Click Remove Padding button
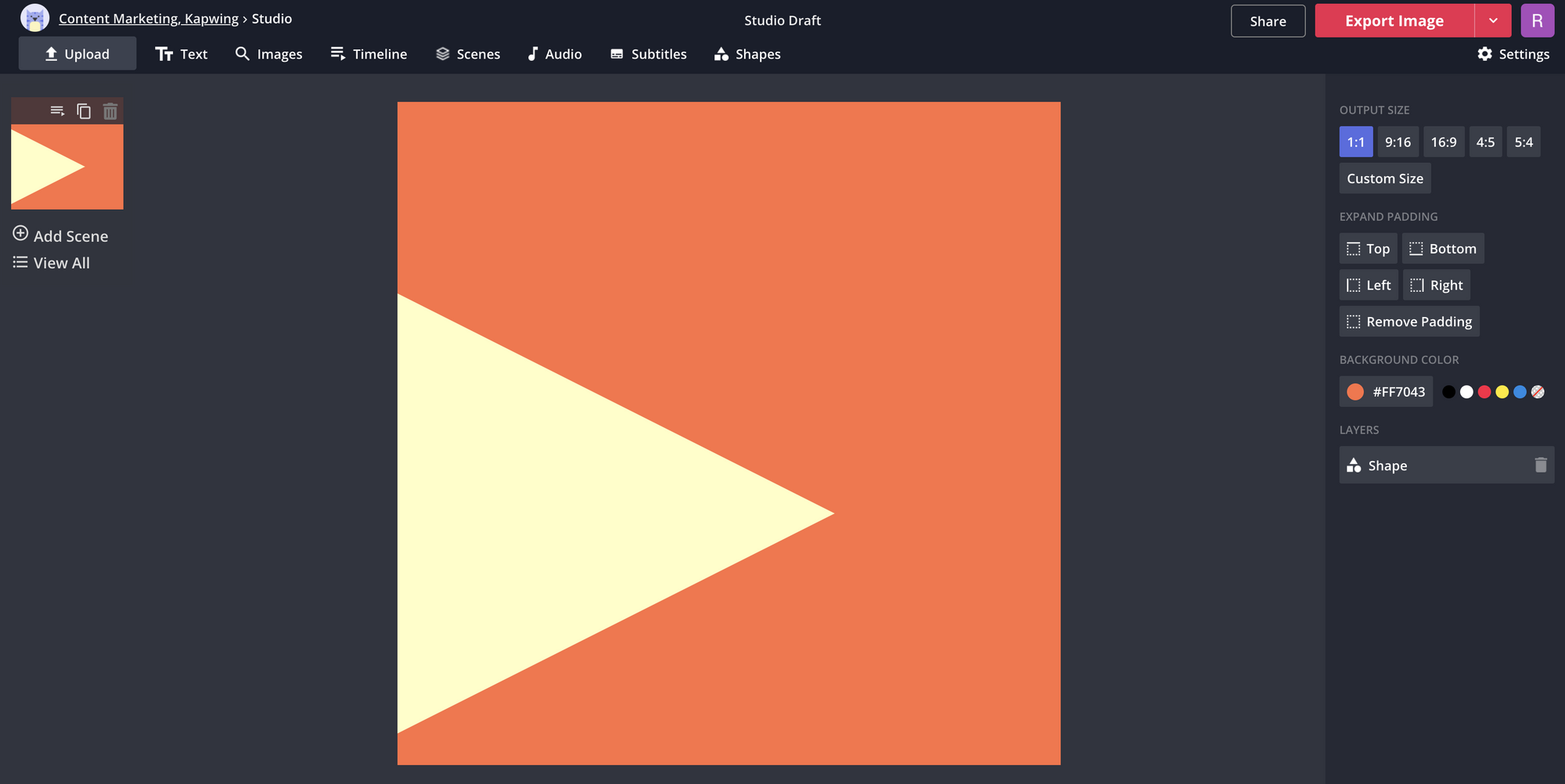The height and width of the screenshot is (784, 1565). pyautogui.click(x=1408, y=322)
